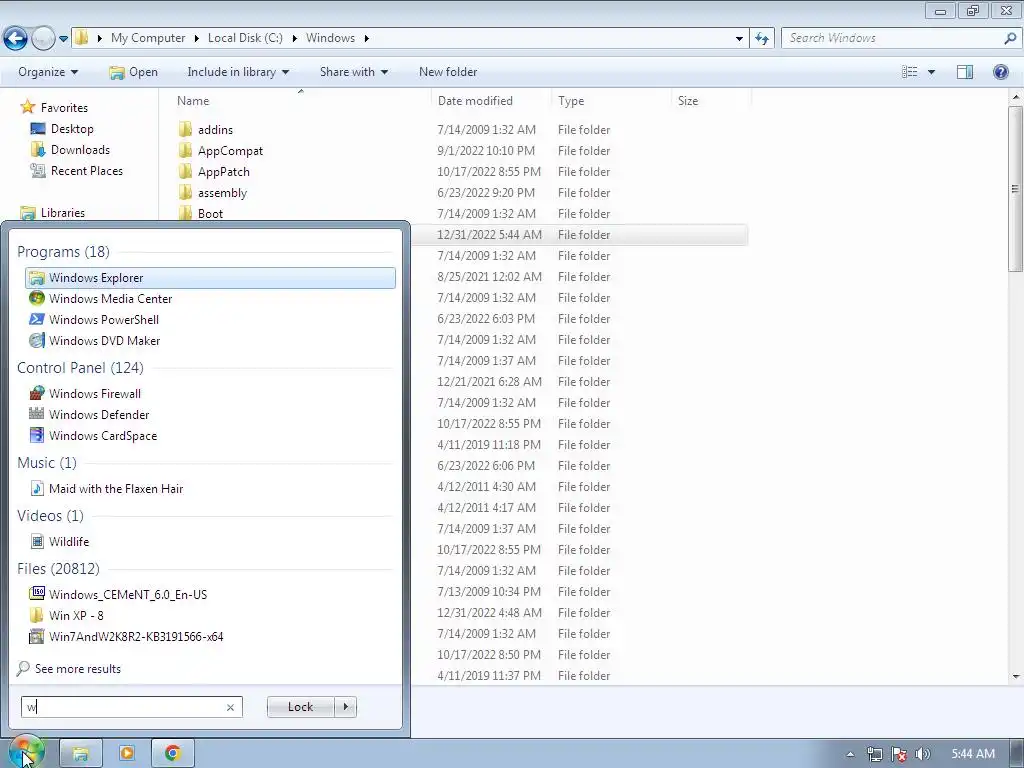This screenshot has height=768, width=1024.
Task: Select Favorites star in the navigation pane
Action: (27, 107)
